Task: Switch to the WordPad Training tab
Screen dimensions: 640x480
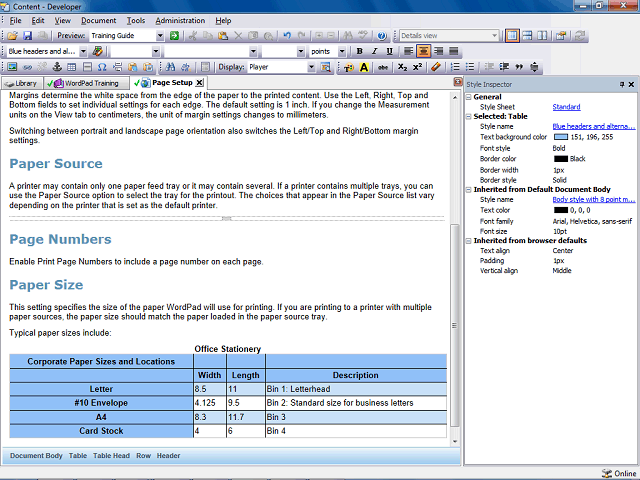Action: coord(87,83)
